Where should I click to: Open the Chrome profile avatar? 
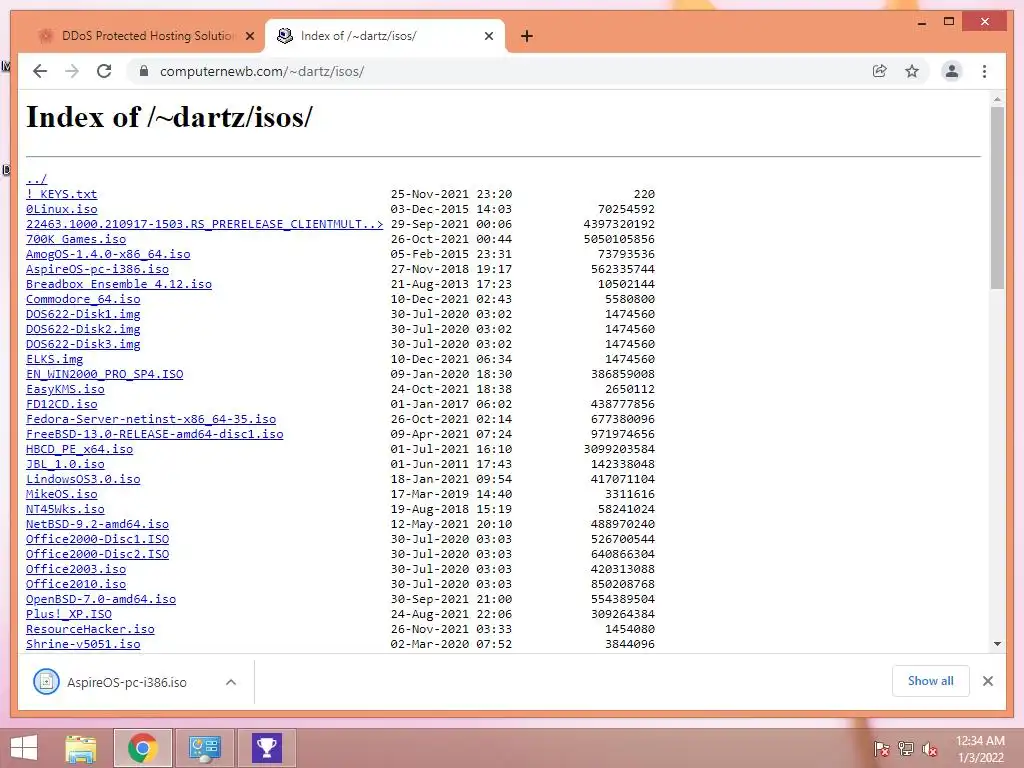952,71
